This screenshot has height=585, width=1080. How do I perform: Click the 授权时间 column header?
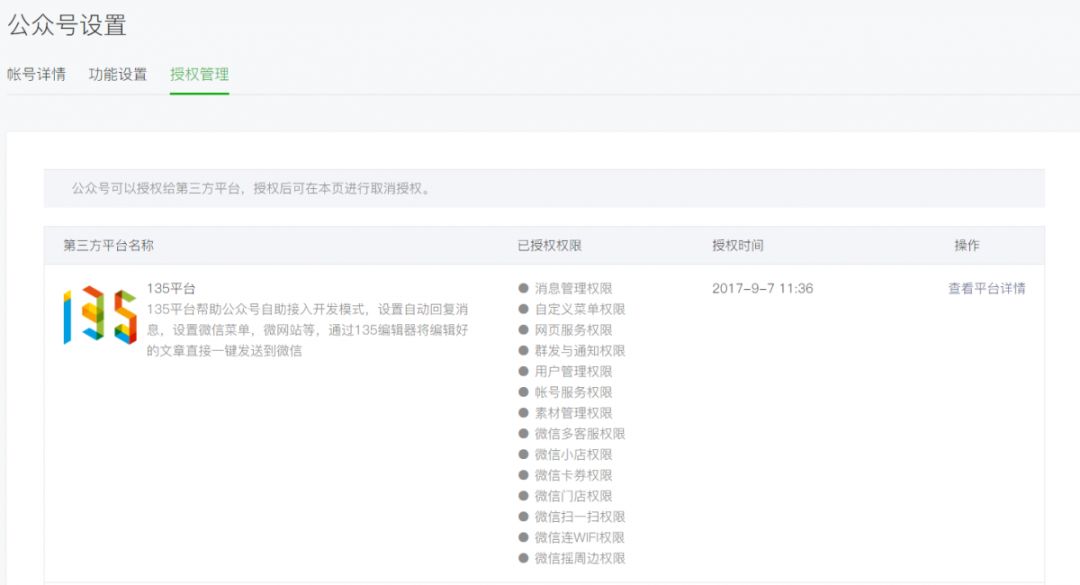[x=733, y=243]
